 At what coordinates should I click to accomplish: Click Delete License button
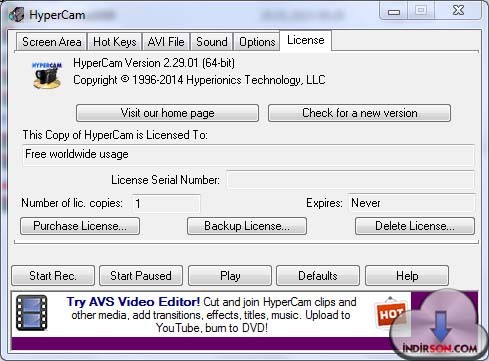pyautogui.click(x=415, y=226)
